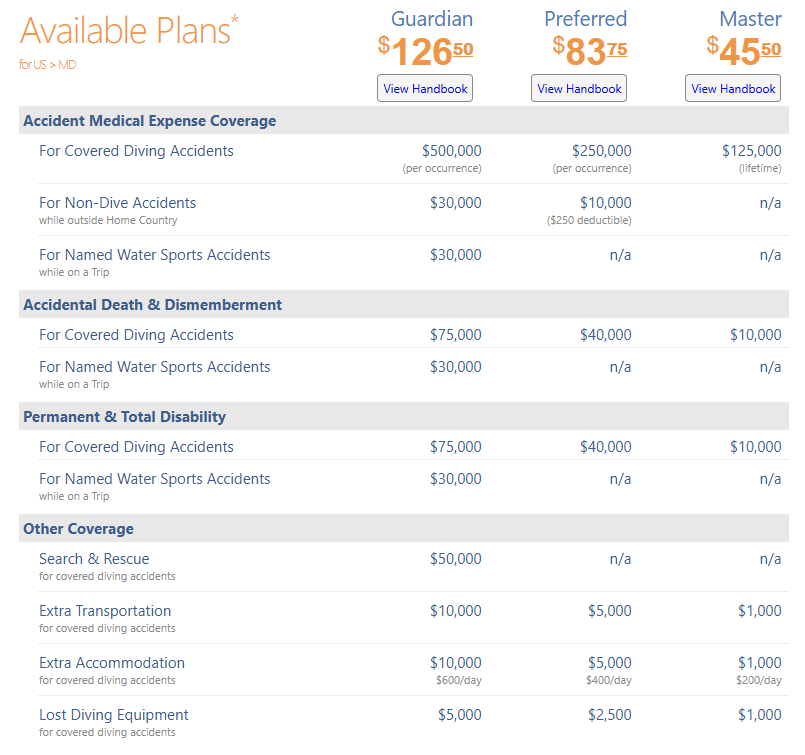Select the $250,000 Preferred diving accident value
This screenshot has height=755, width=805.
[x=601, y=150]
